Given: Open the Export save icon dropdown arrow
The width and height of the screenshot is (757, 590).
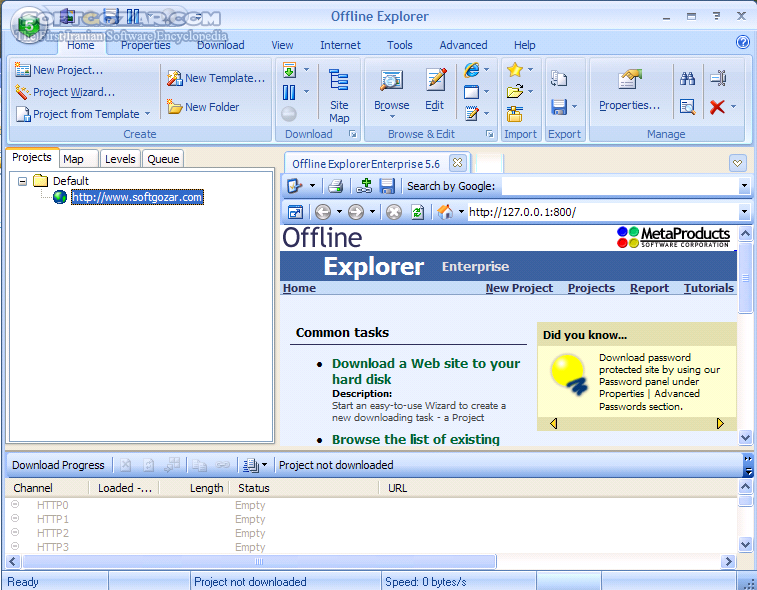Looking at the screenshot, I should tap(575, 107).
